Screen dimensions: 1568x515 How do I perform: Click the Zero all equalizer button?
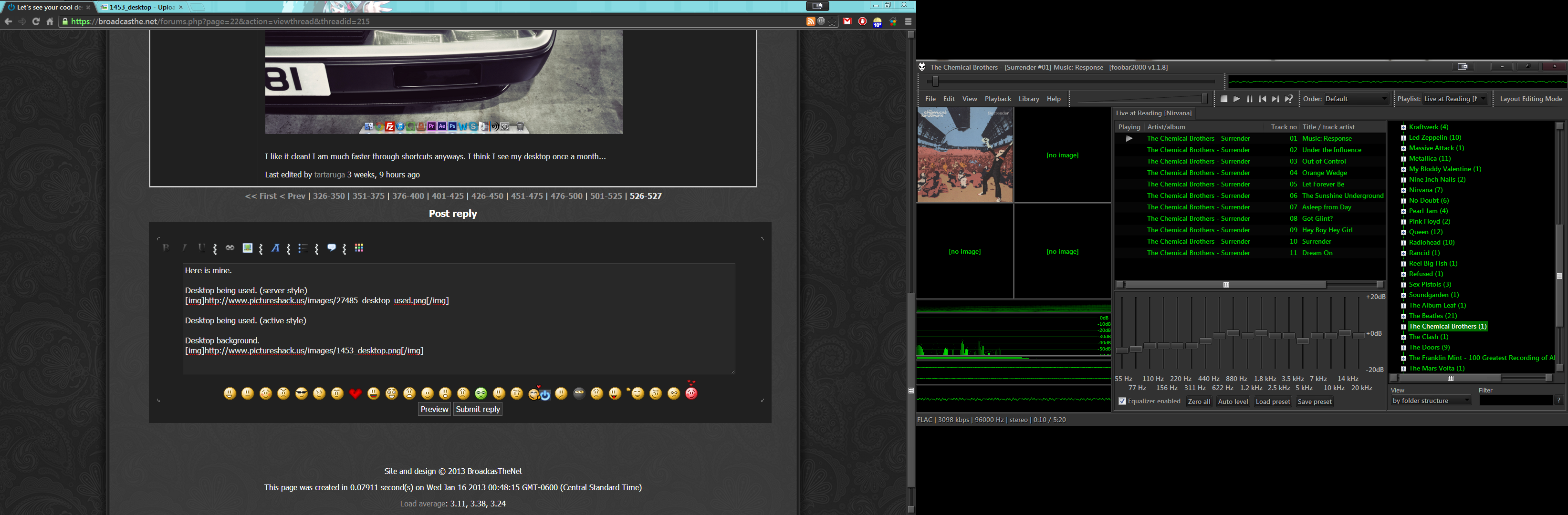click(1199, 402)
